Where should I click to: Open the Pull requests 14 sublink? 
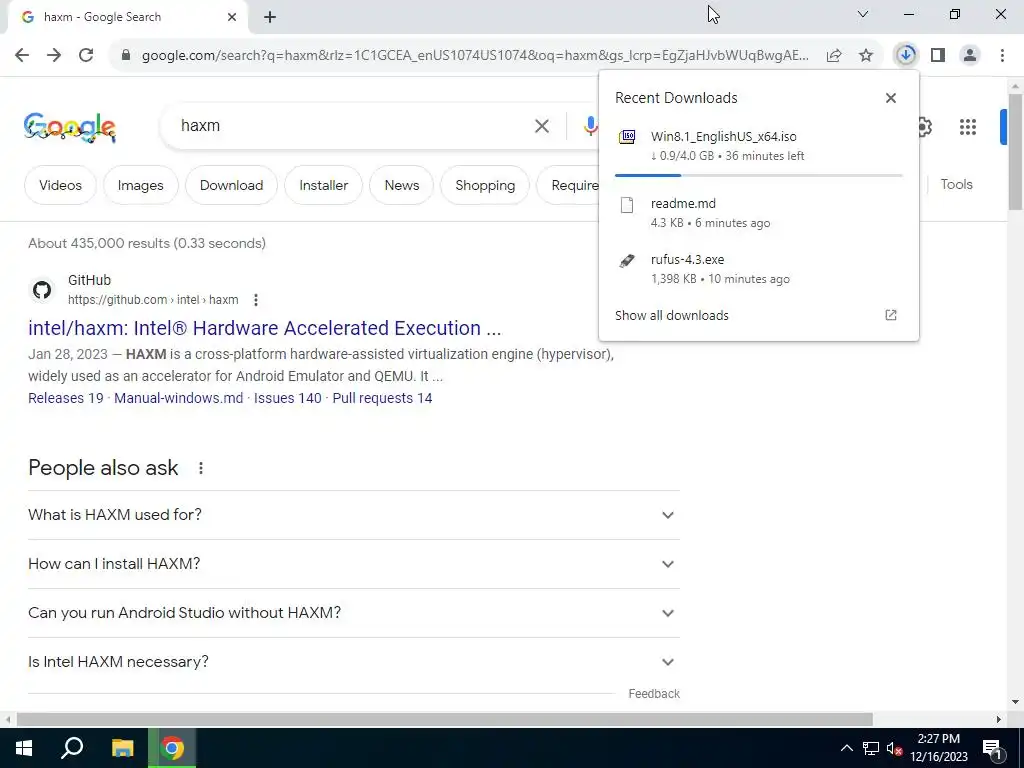point(382,398)
